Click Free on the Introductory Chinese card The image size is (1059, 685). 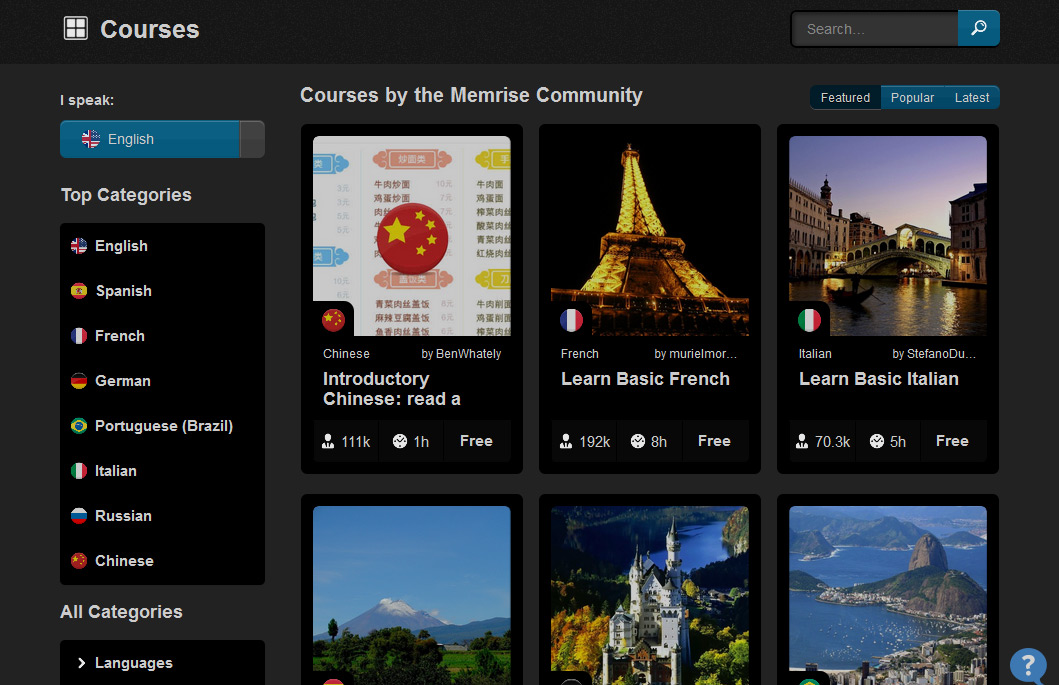(476, 441)
